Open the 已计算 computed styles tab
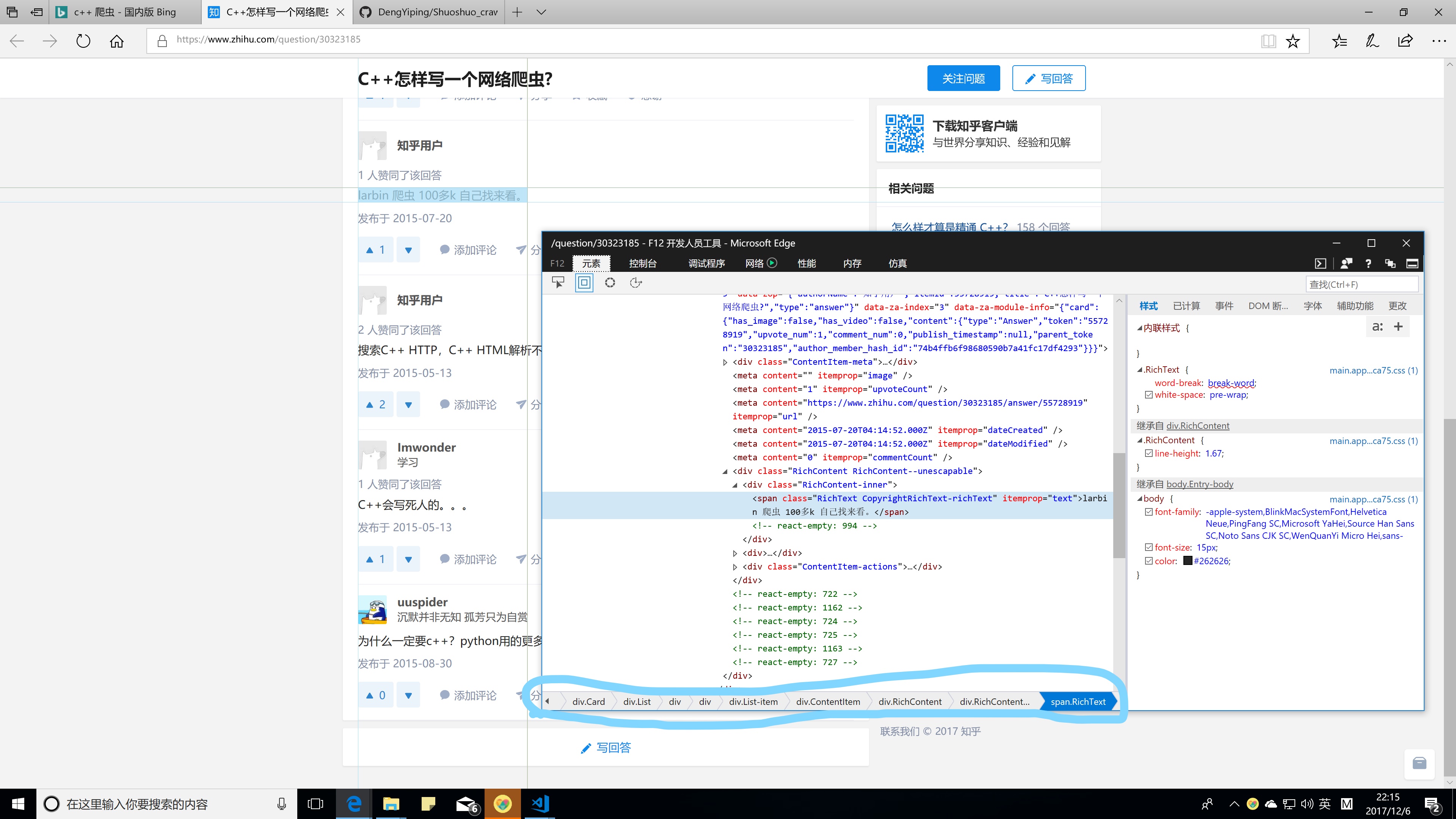 pyautogui.click(x=1186, y=306)
